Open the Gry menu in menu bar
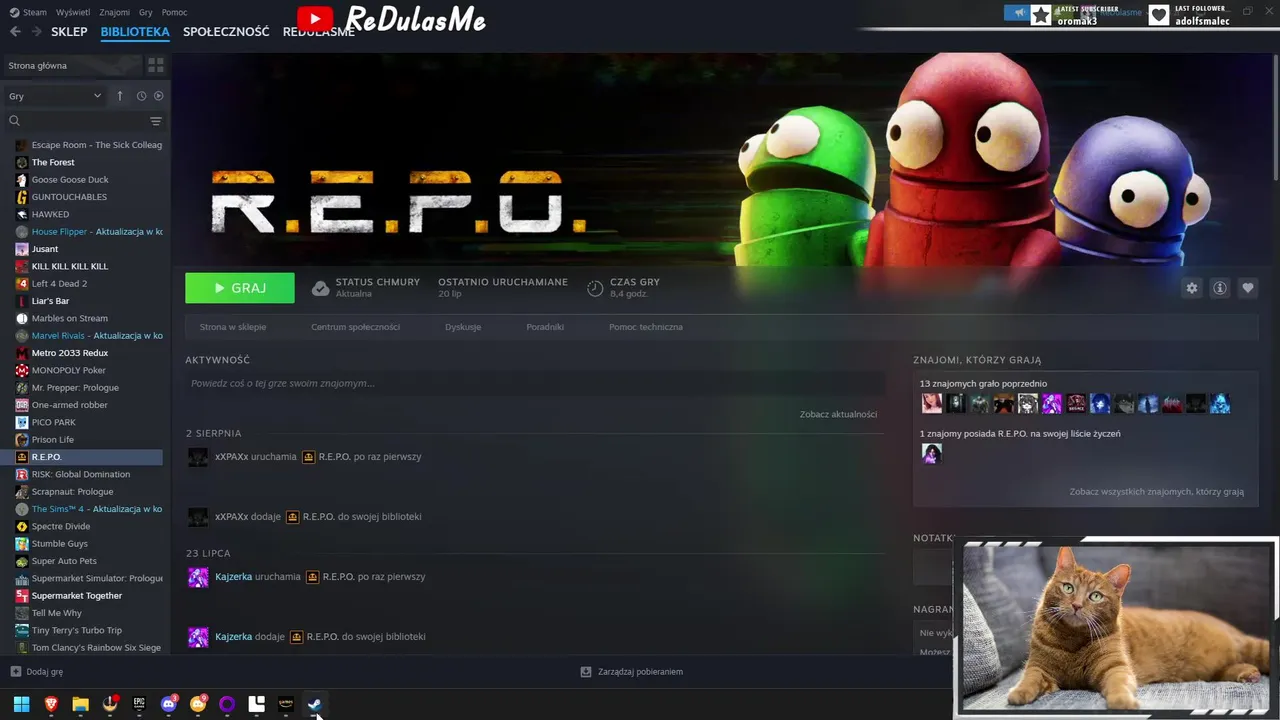Viewport: 1280px width, 720px height. pyautogui.click(x=146, y=12)
